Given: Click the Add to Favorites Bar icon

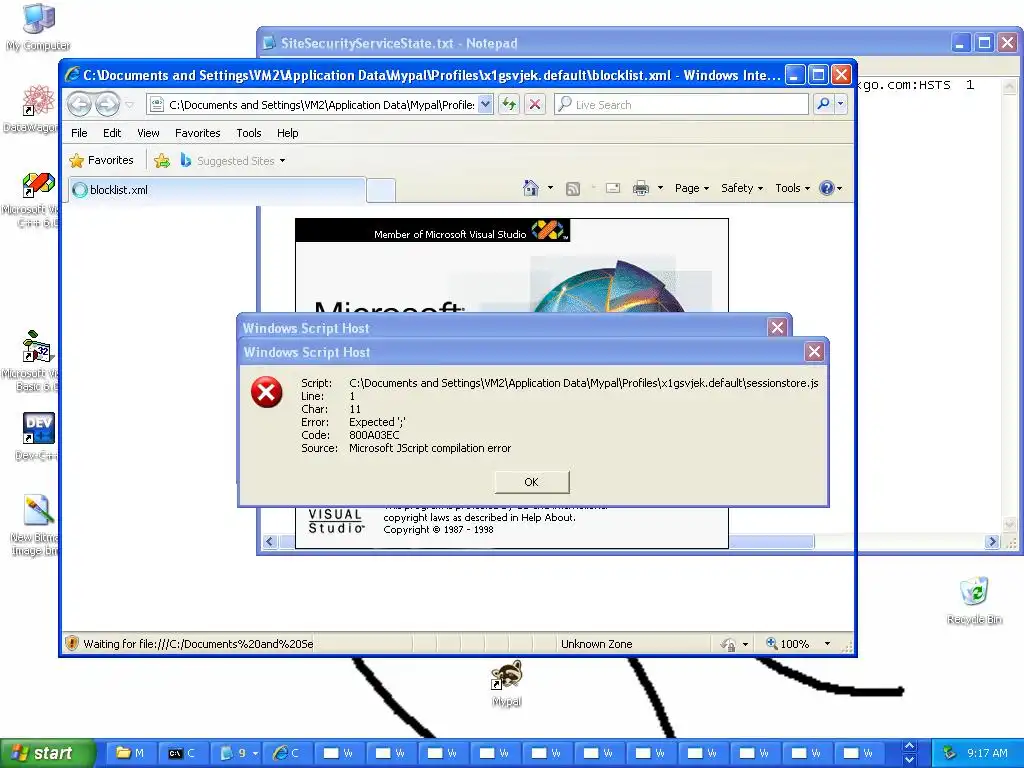Looking at the screenshot, I should tap(162, 161).
